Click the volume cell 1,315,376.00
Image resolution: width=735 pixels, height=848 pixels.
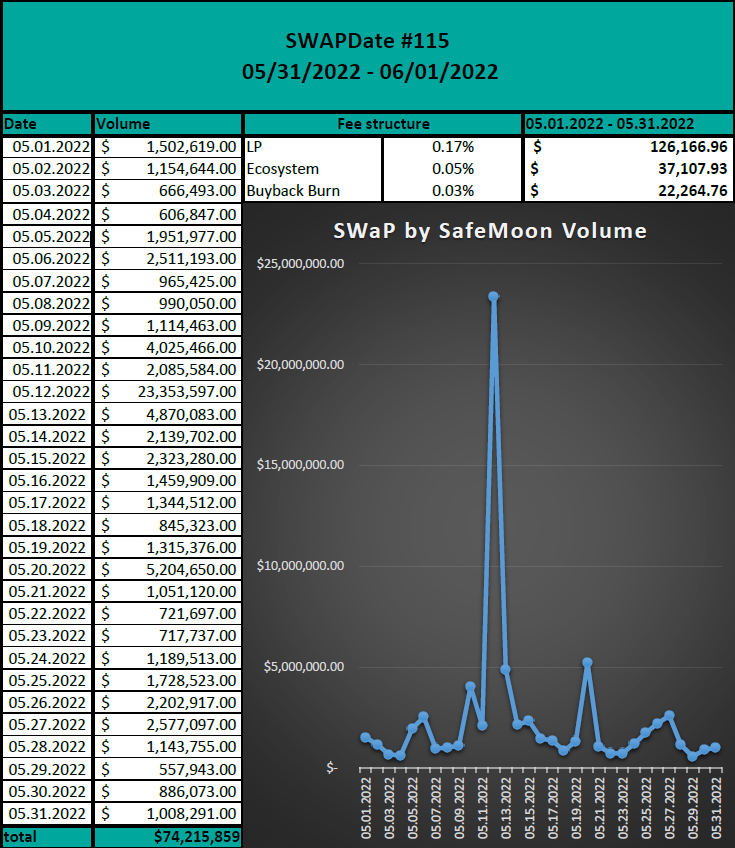tap(168, 548)
